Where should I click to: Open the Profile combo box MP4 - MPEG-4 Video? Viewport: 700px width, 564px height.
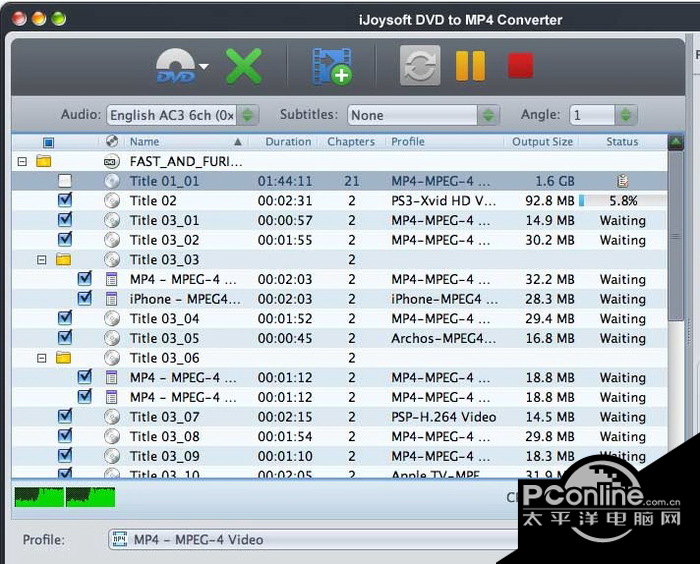point(312,539)
